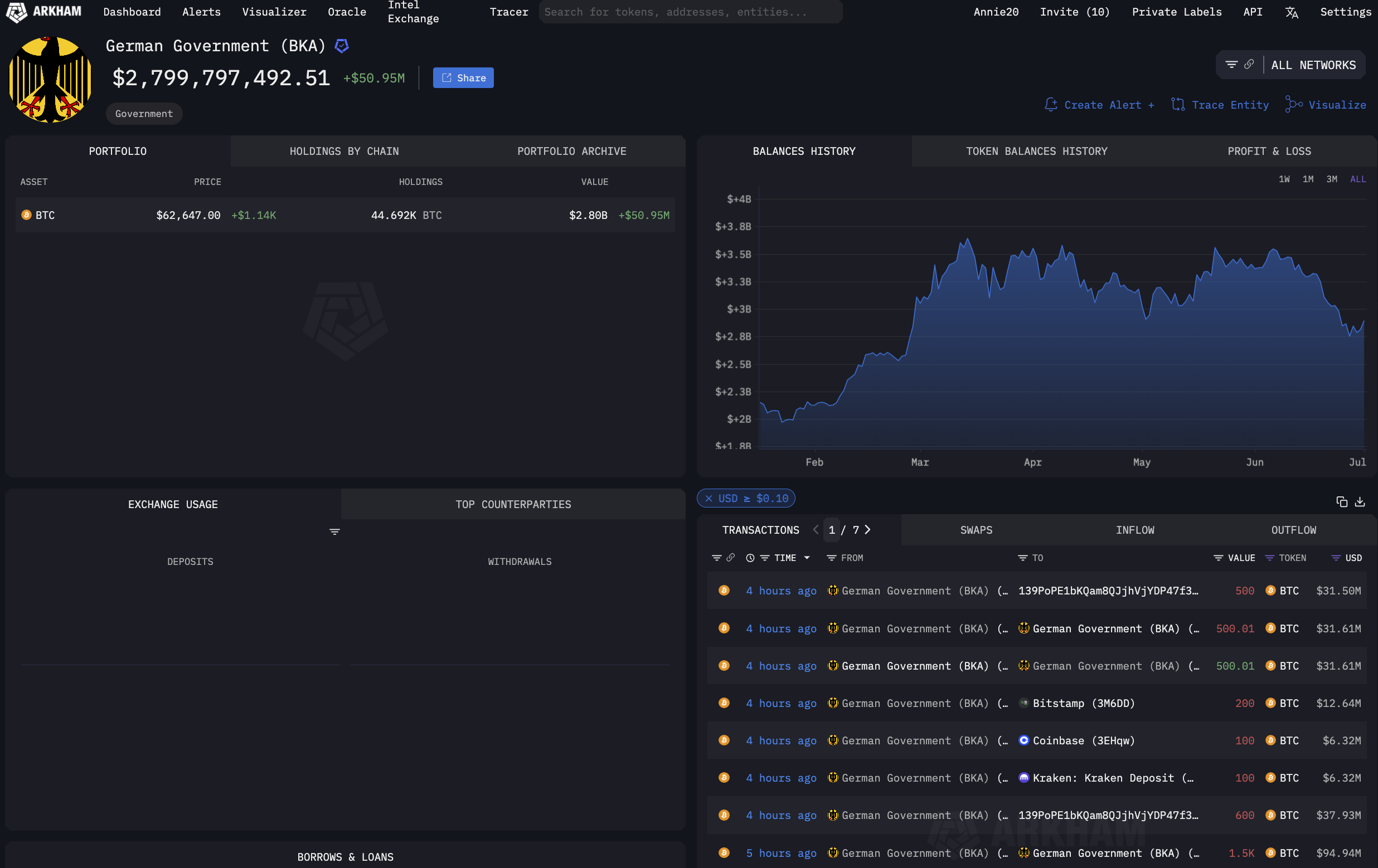
Task: Open the ALL NETWORKS selector
Action: (x=1313, y=65)
